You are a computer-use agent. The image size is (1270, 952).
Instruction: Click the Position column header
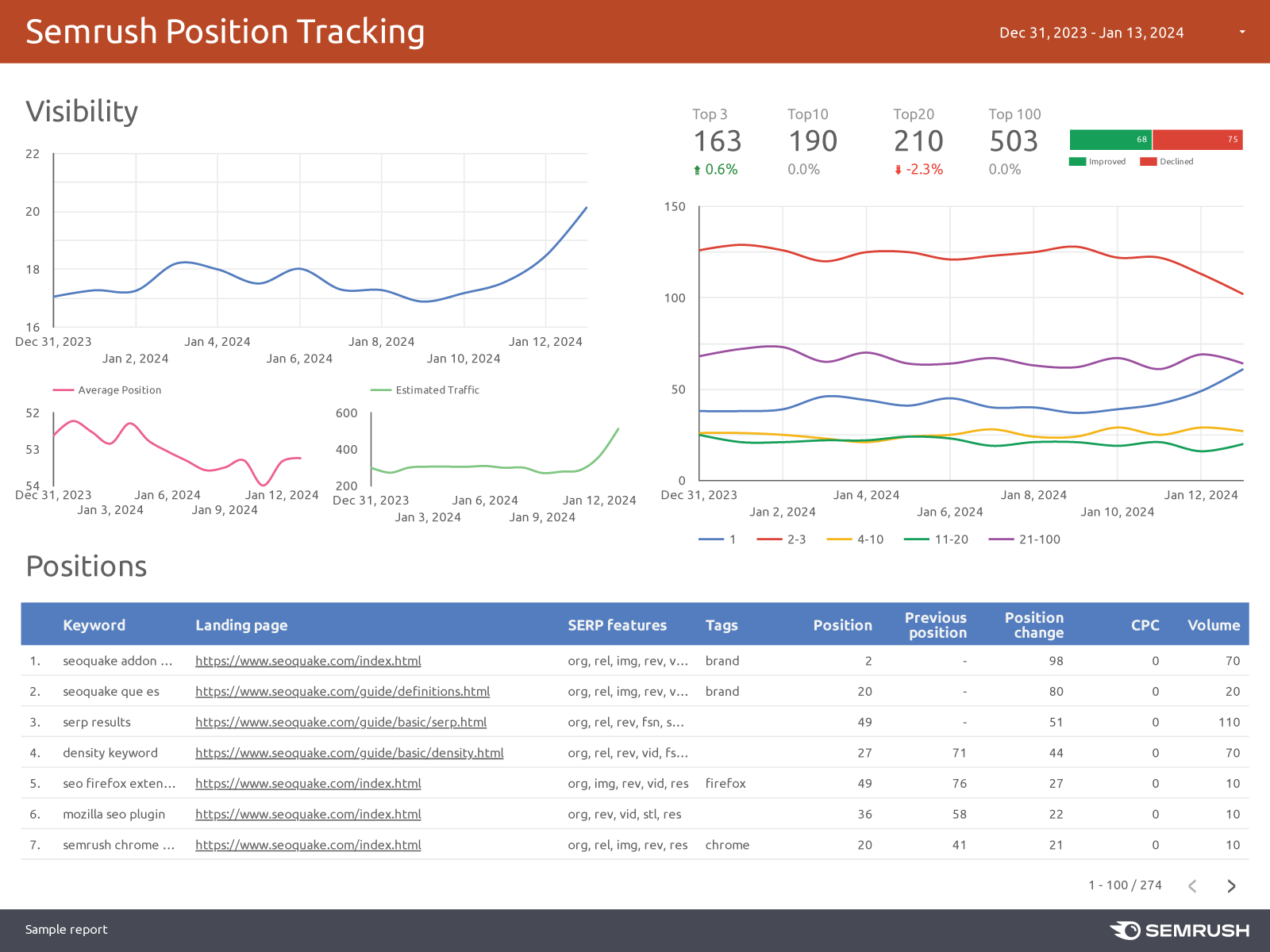point(842,625)
